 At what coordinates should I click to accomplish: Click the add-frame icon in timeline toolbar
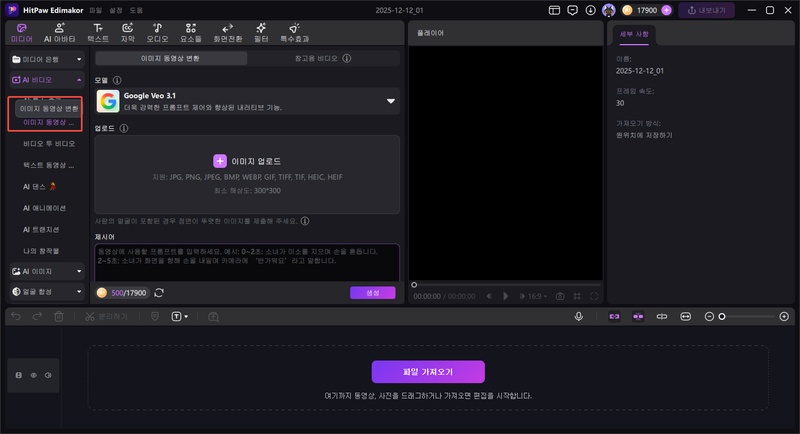pyautogui.click(x=213, y=317)
